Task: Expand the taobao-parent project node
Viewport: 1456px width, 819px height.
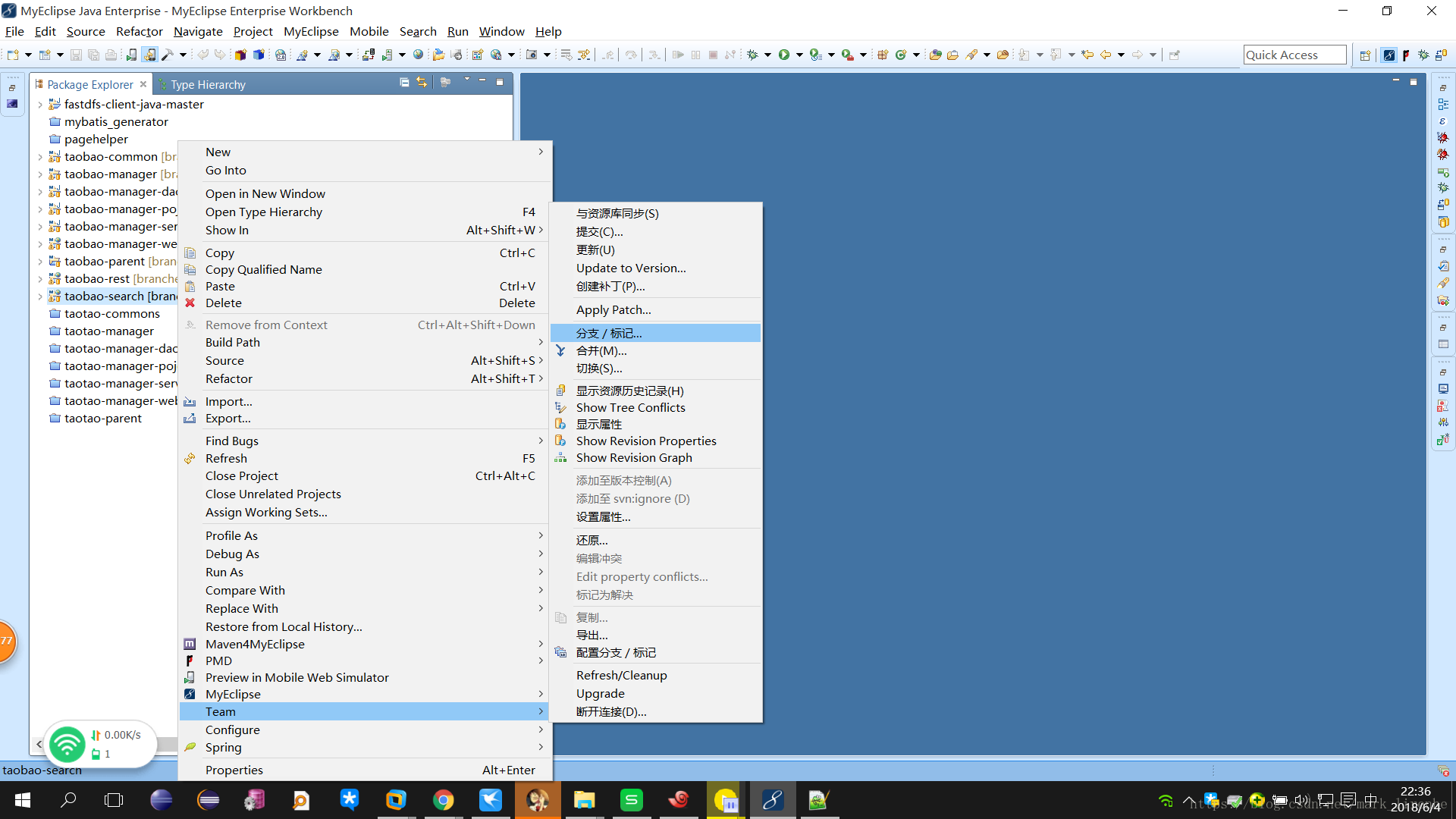Action: pyautogui.click(x=40, y=262)
